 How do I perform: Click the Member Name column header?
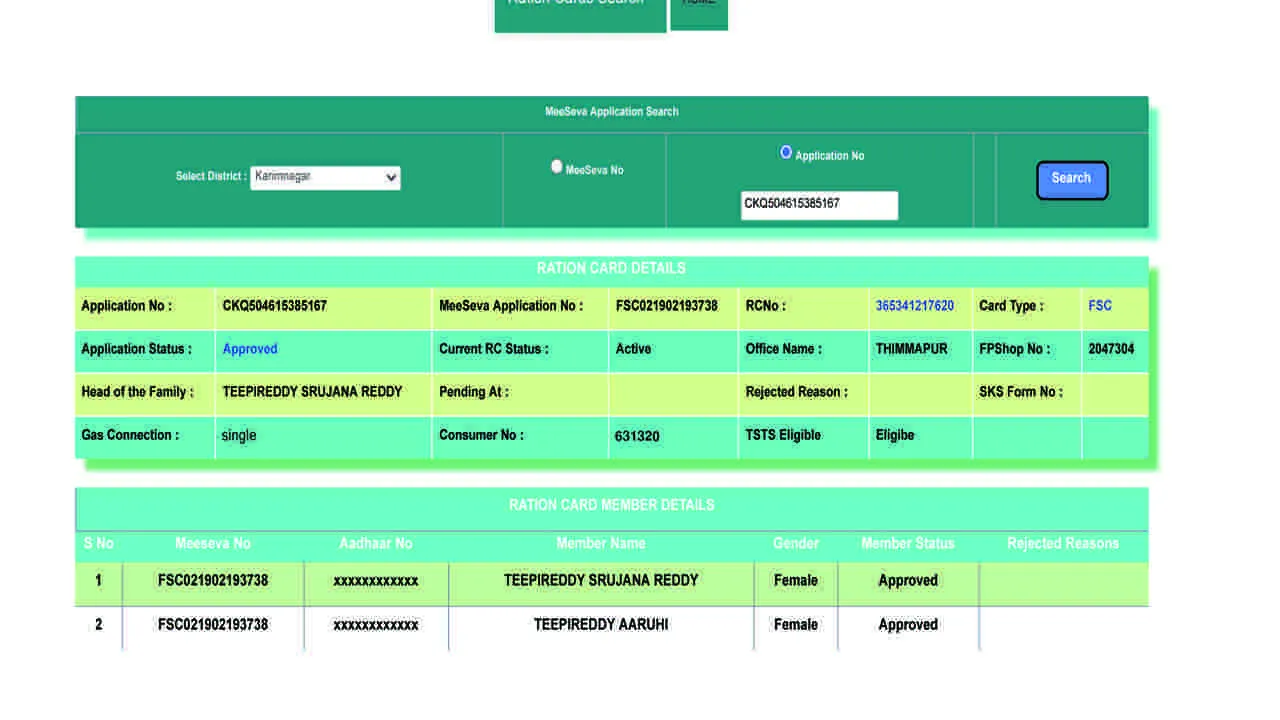[601, 544]
